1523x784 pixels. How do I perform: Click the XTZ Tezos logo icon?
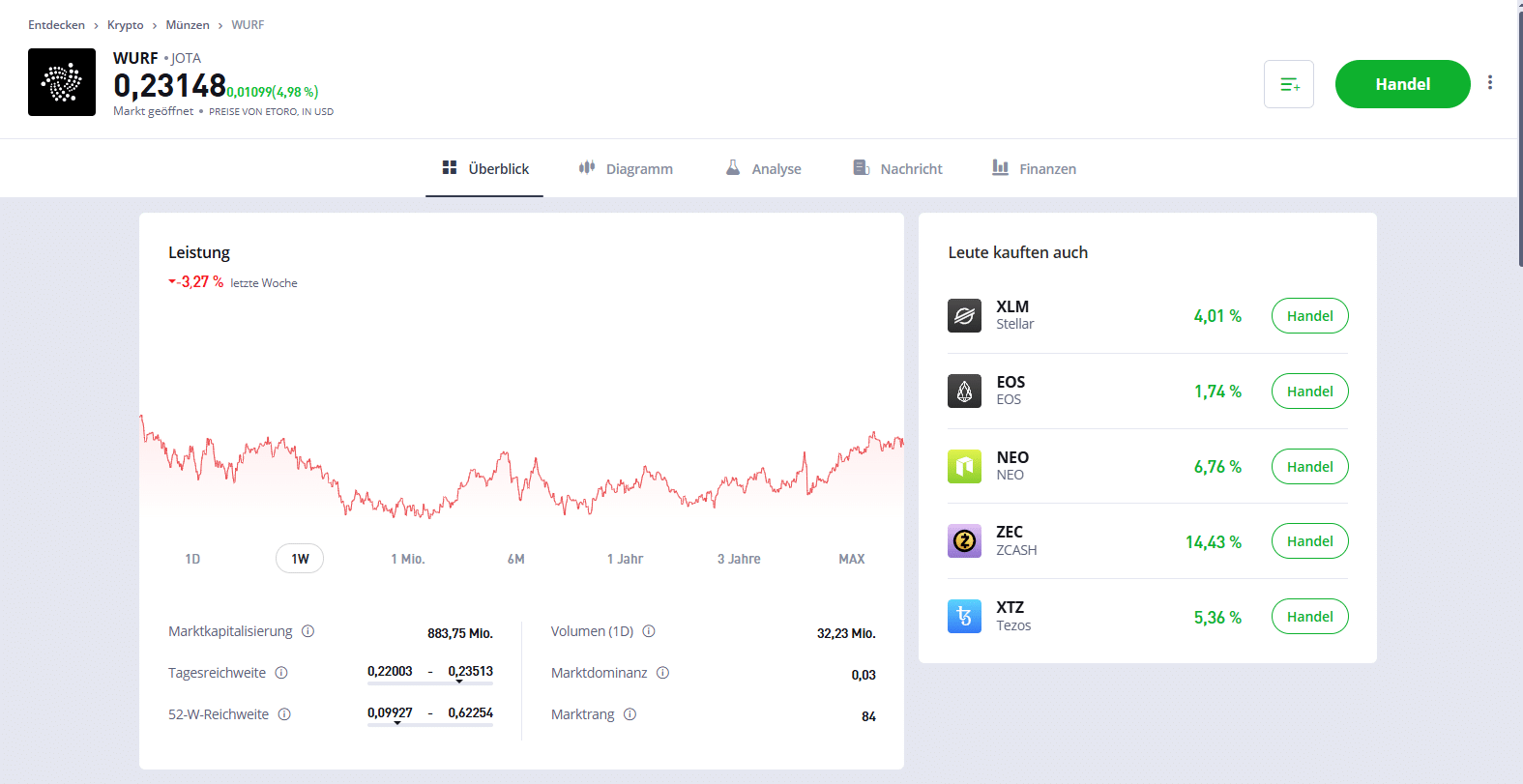(964, 616)
